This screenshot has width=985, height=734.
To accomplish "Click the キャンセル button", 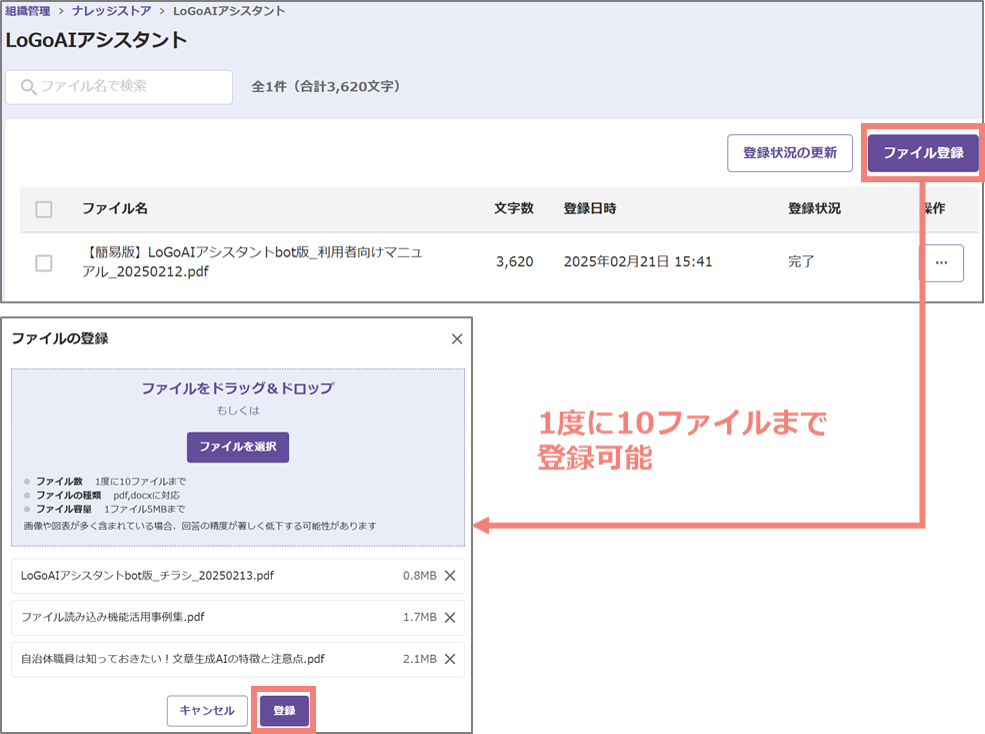I will point(207,711).
